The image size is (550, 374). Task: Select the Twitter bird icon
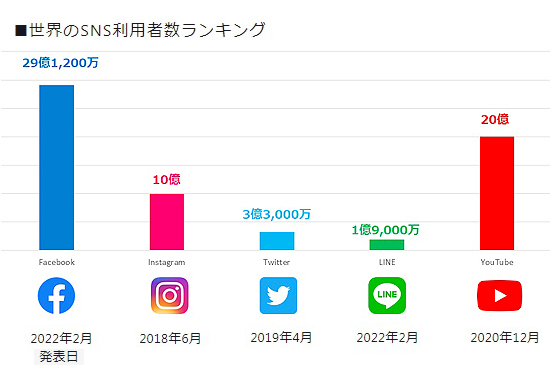[x=278, y=295]
